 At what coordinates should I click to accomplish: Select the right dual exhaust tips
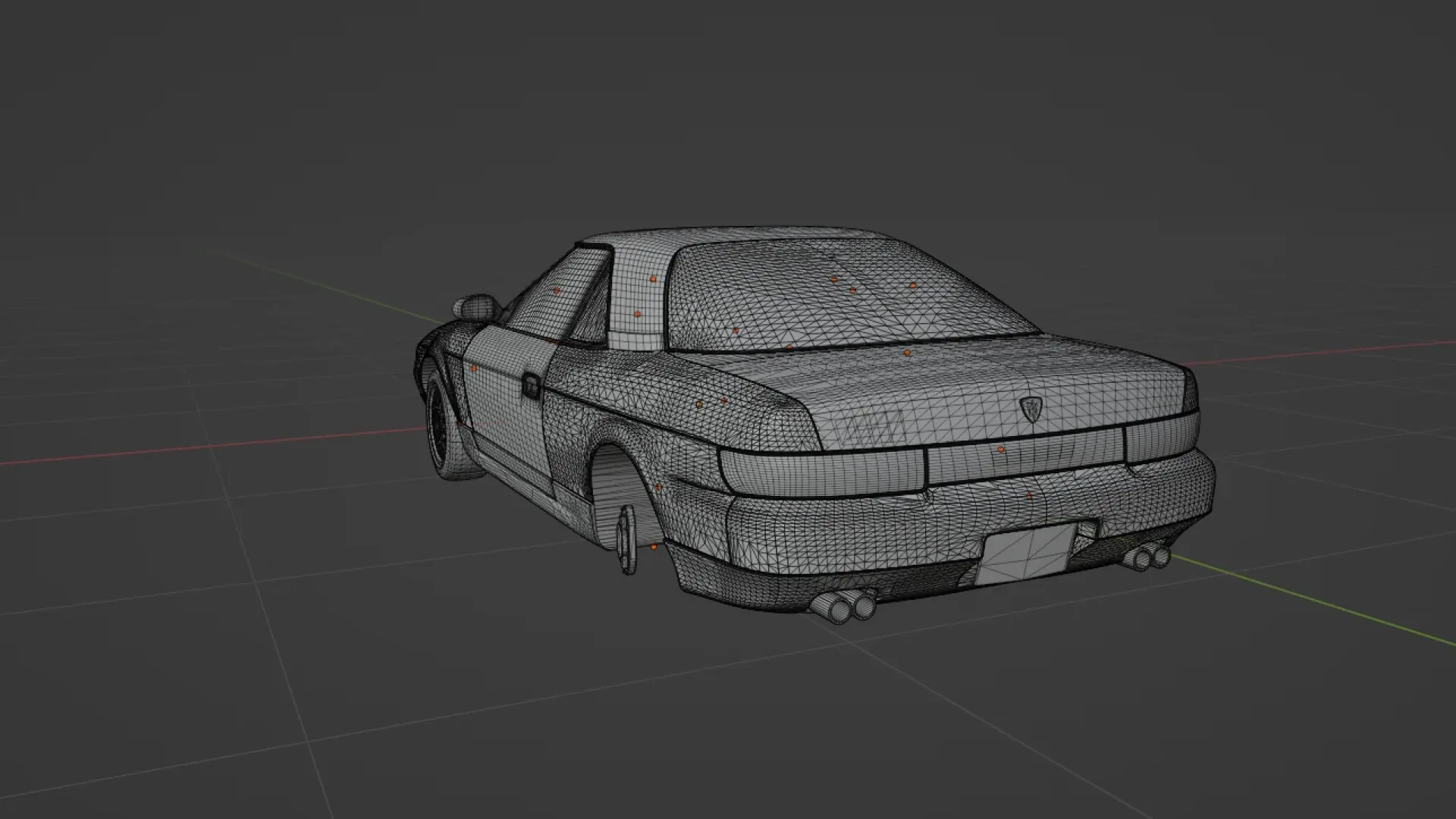point(1147,557)
